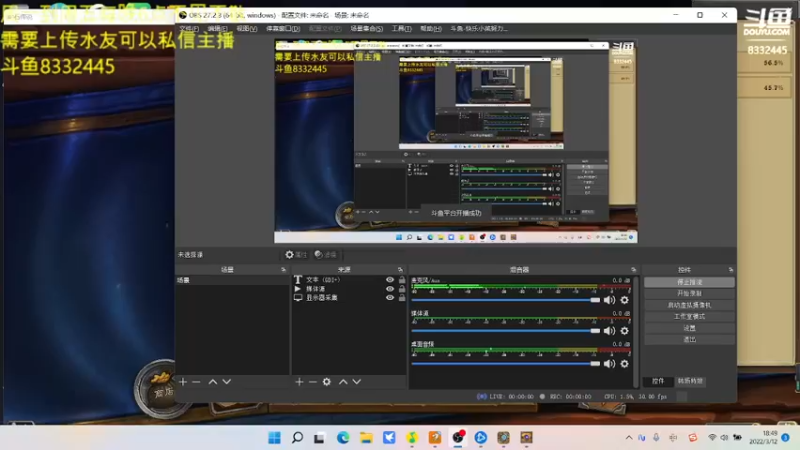Screen dimensions: 800x450
Task: Click the 退出 button in controls
Action: [689, 339]
